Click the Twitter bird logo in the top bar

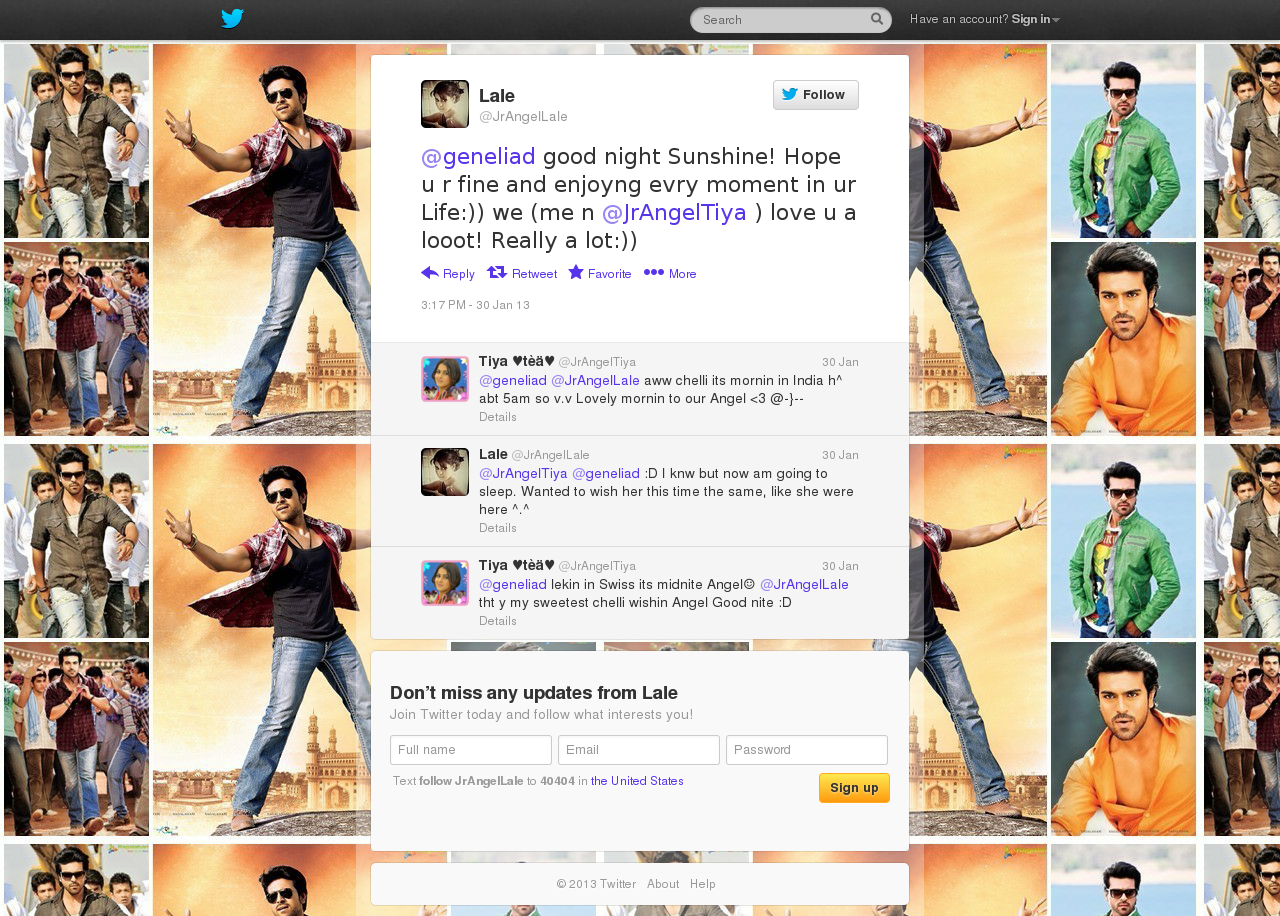point(232,18)
